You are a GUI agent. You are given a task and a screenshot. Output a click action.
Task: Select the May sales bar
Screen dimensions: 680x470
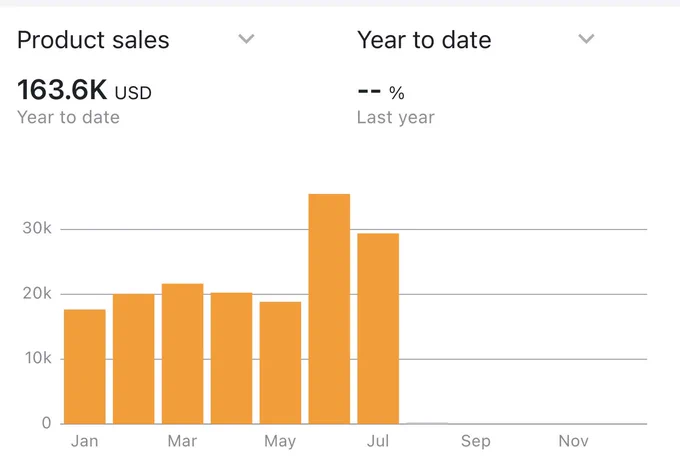(280, 362)
